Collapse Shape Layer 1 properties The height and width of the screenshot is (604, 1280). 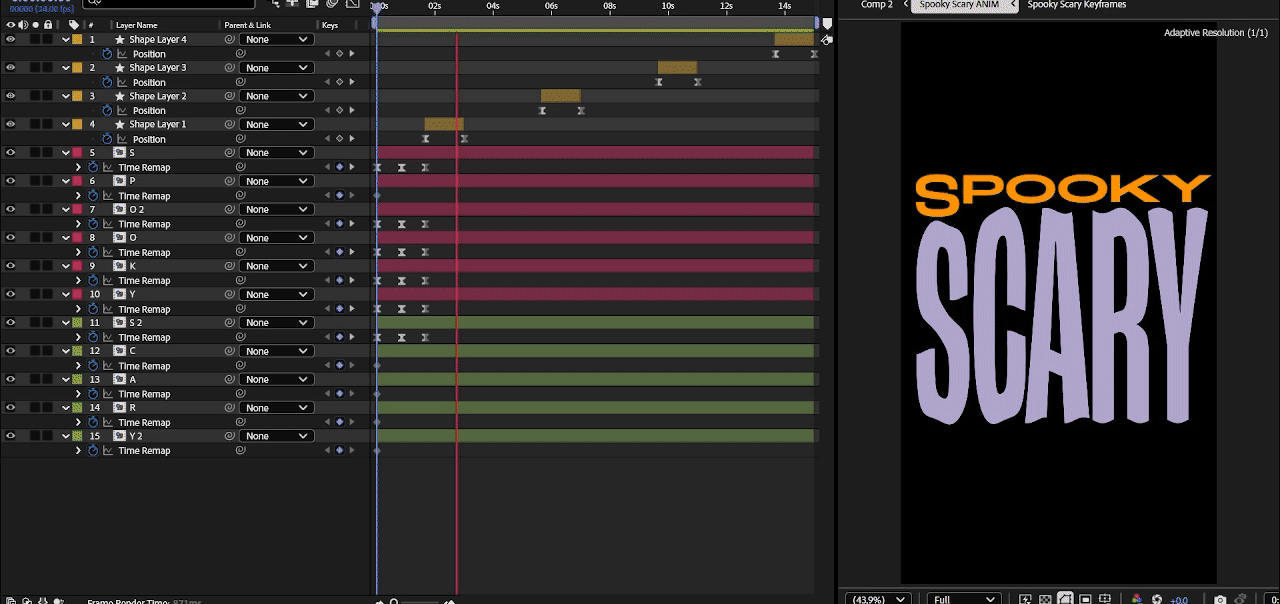coord(66,125)
